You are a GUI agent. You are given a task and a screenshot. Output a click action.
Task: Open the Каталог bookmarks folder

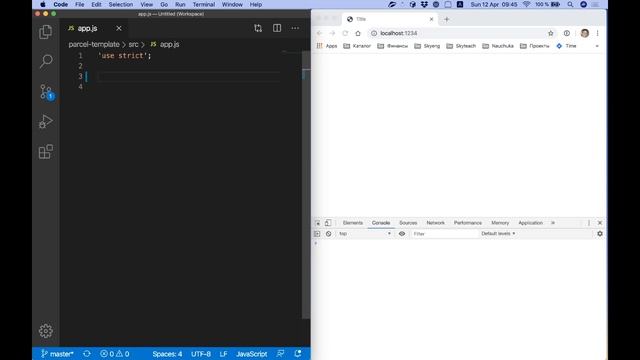[357, 46]
